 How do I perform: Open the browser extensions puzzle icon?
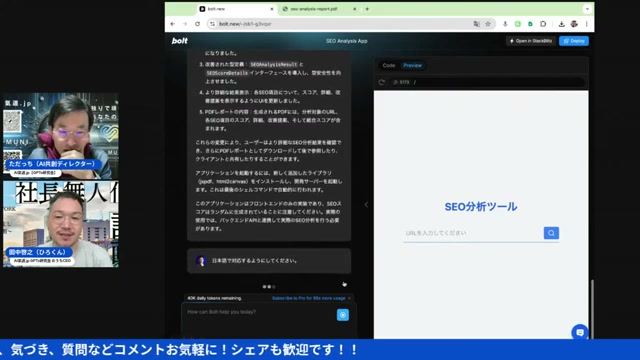click(543, 24)
